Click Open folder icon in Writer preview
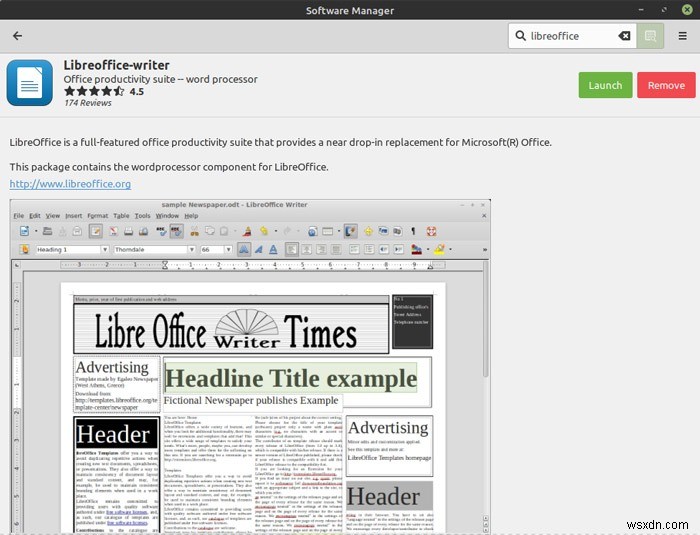Screen dimensions: 700x535 click(x=47, y=231)
